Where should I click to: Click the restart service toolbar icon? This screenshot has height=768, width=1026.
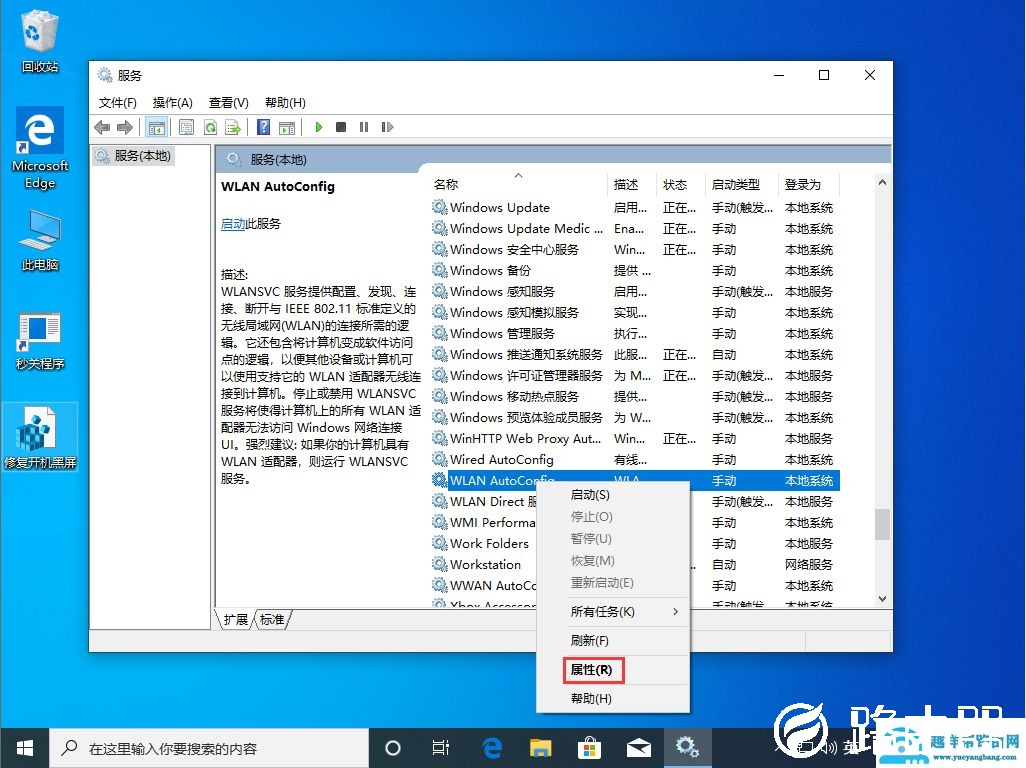click(x=388, y=127)
